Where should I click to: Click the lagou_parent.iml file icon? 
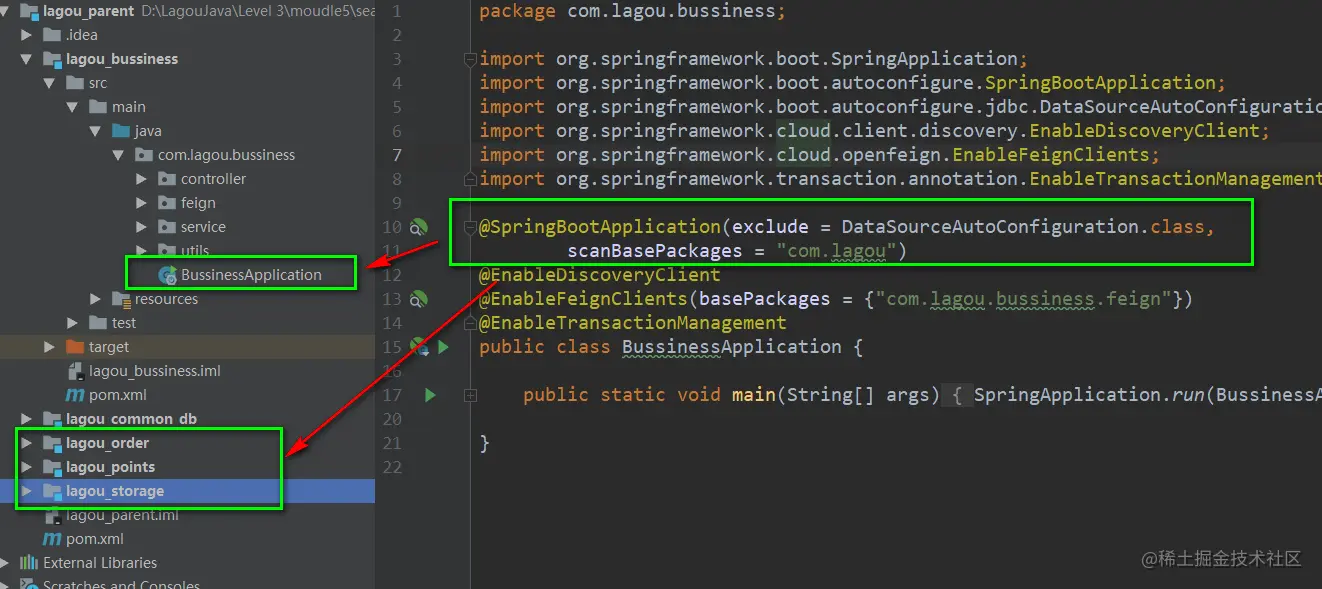click(x=52, y=515)
